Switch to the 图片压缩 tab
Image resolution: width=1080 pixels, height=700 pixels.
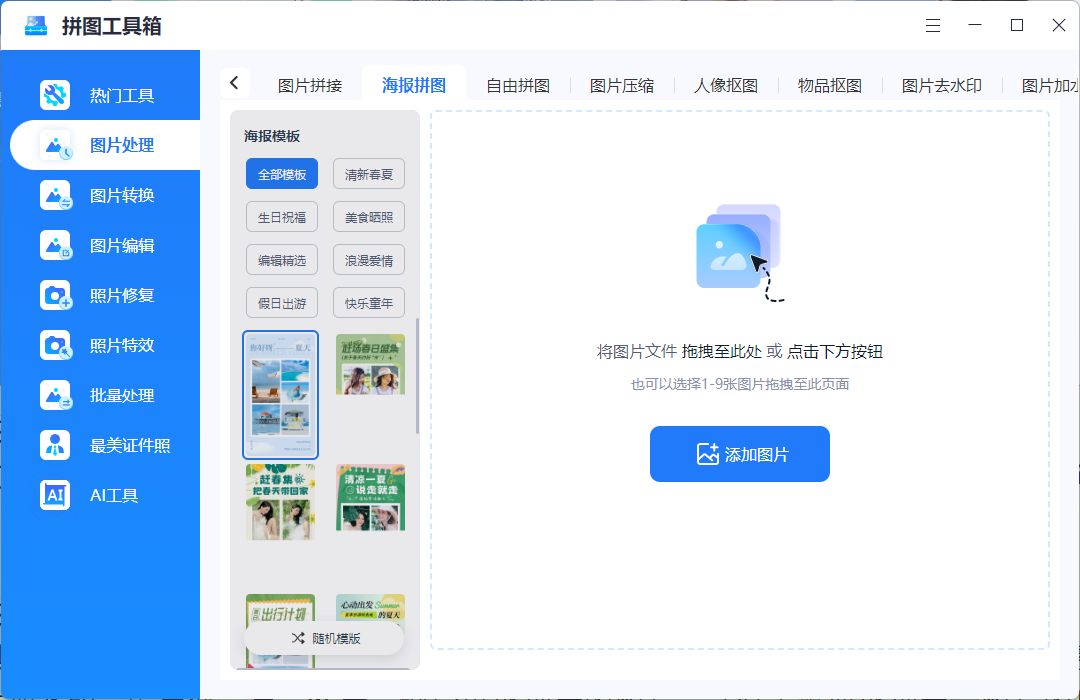tap(622, 85)
